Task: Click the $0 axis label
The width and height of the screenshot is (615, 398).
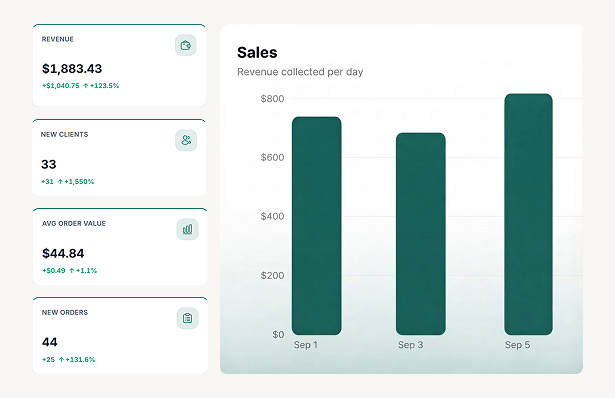Action: tap(278, 334)
